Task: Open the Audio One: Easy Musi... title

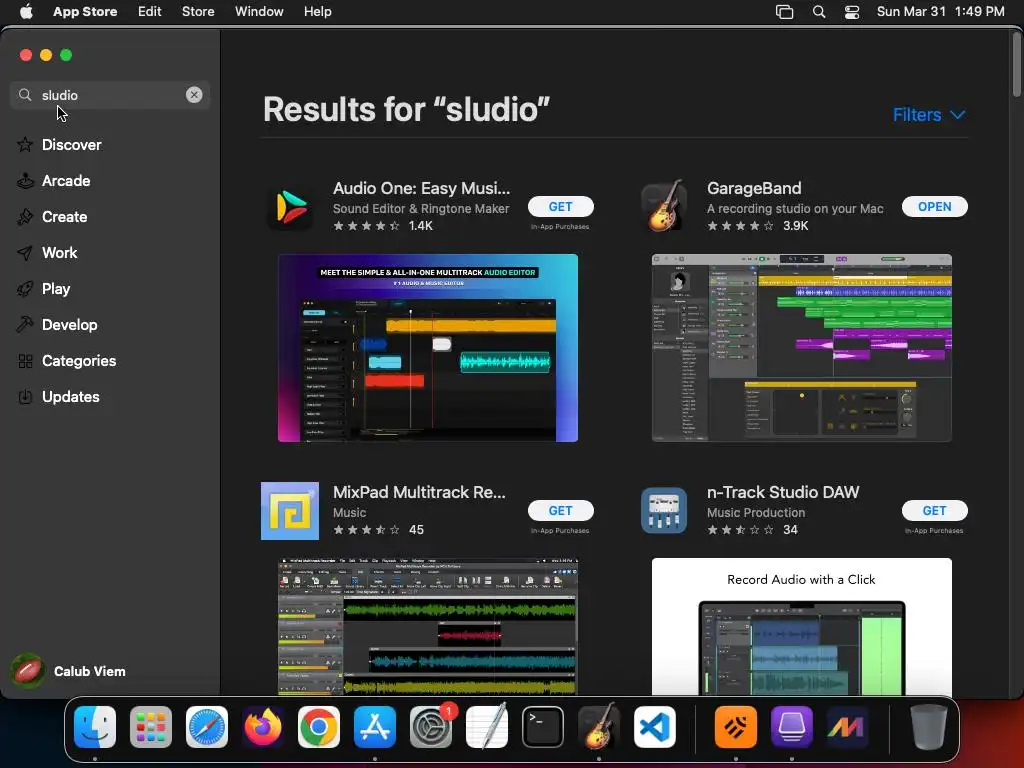Action: (421, 188)
